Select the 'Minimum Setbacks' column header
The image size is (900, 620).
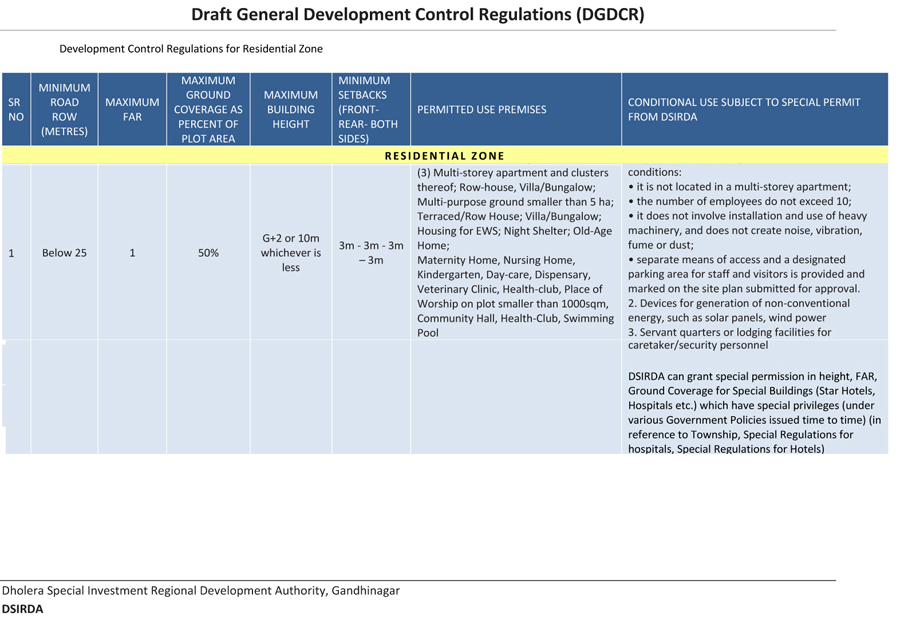[370, 109]
